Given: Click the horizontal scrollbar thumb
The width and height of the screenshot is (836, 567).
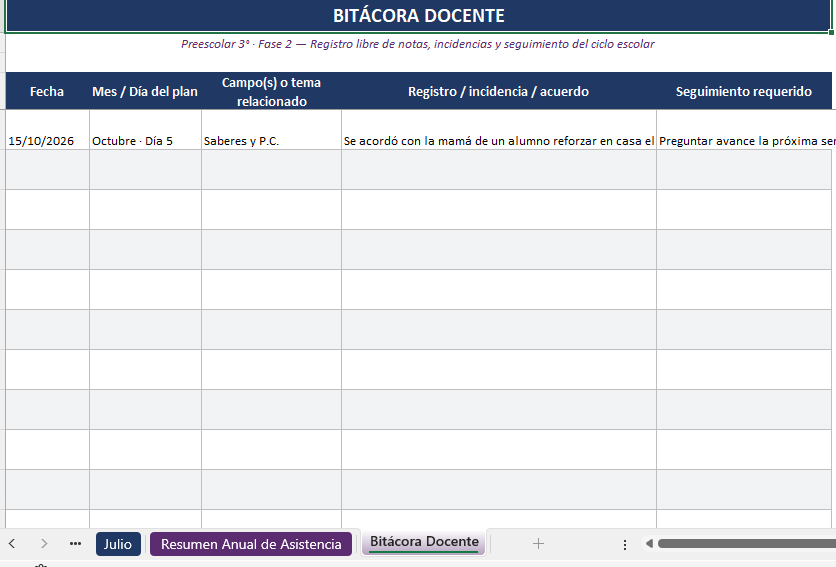Looking at the screenshot, I should 746,544.
